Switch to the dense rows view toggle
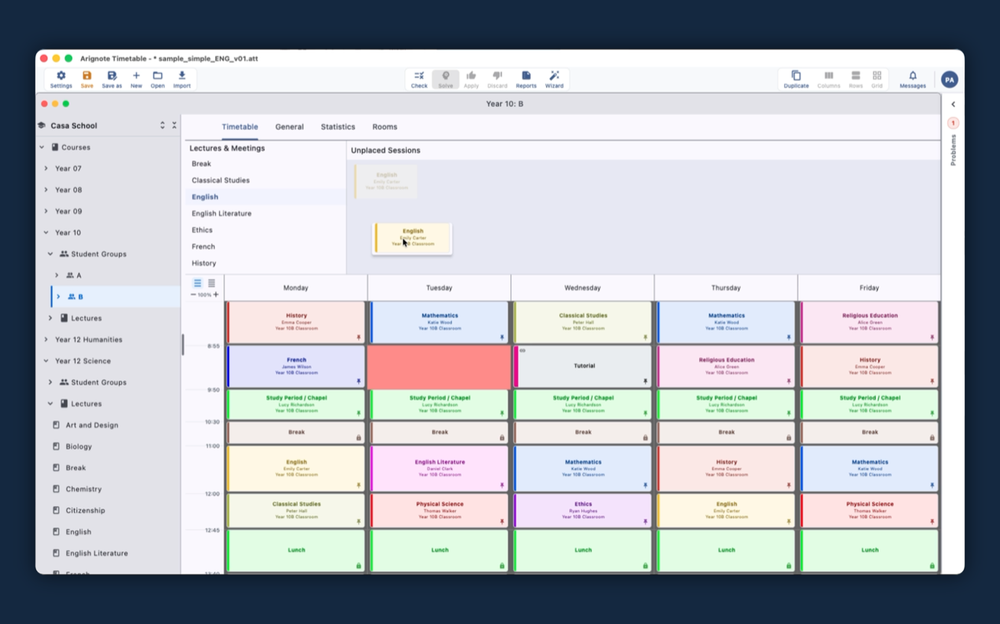Image resolution: width=1000 pixels, height=624 pixels. coord(212,283)
